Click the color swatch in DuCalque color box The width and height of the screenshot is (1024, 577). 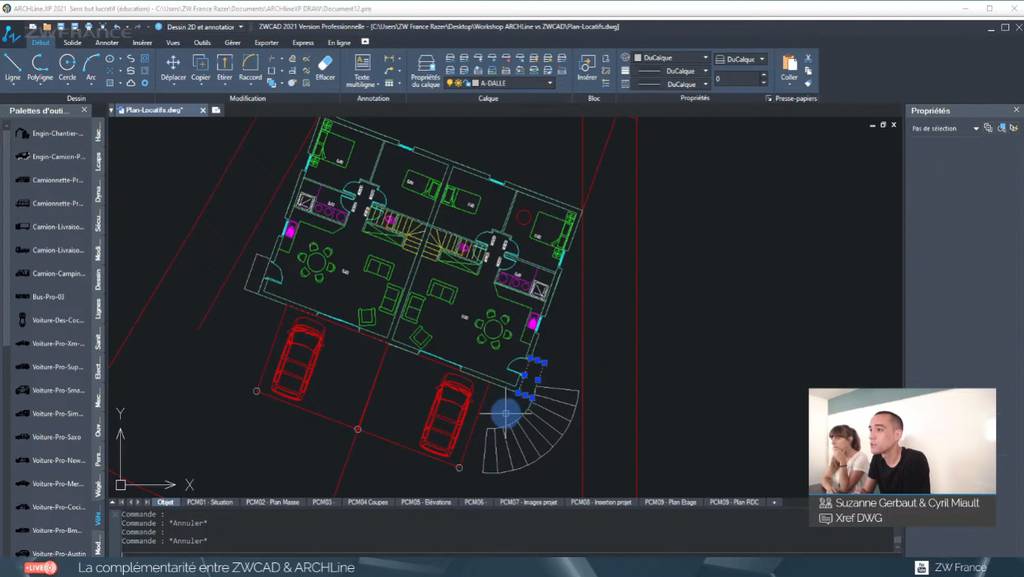tap(638, 57)
